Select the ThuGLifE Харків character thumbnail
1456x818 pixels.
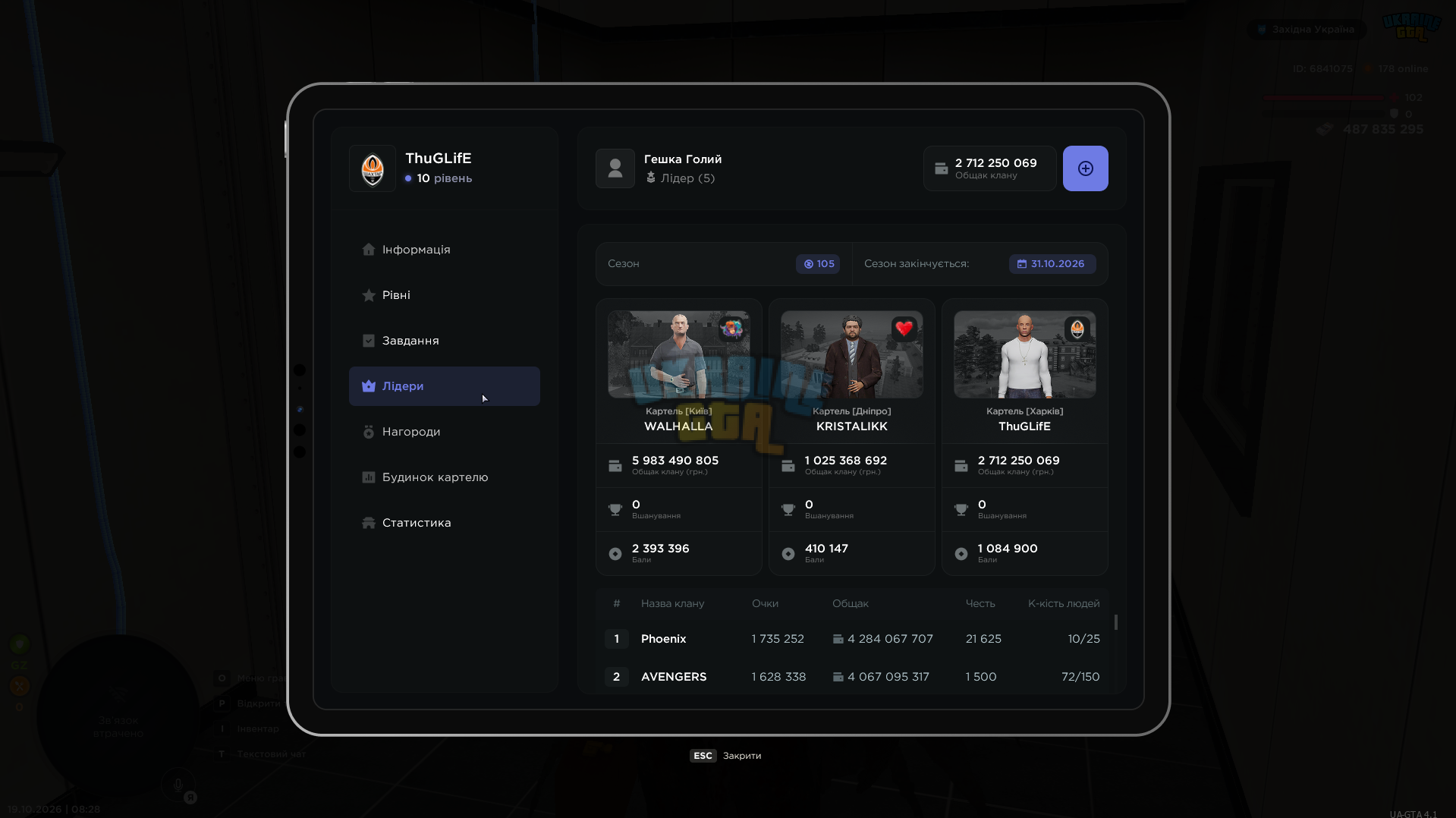(1024, 354)
